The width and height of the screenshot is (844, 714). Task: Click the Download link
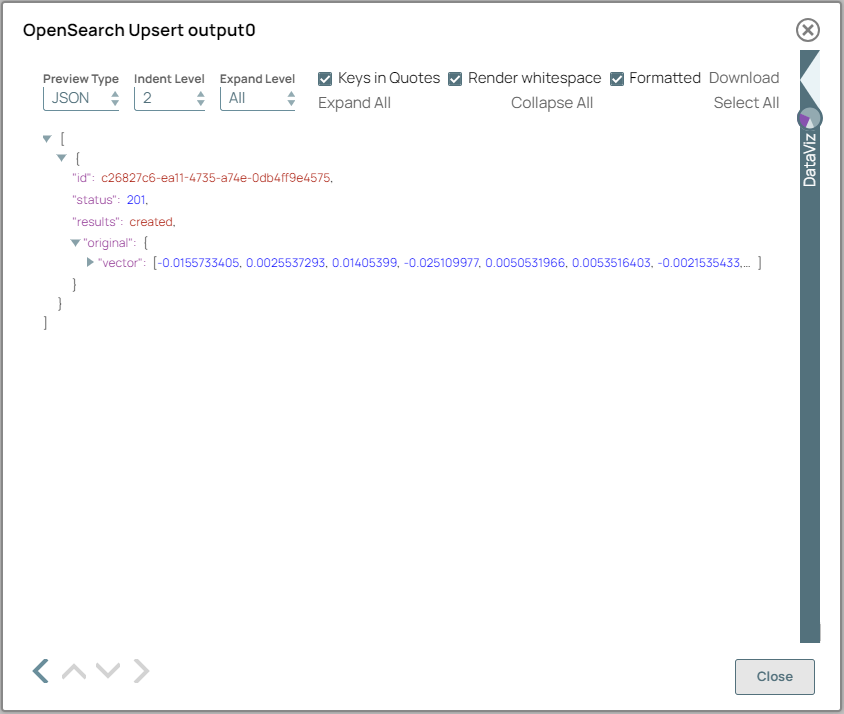744,77
